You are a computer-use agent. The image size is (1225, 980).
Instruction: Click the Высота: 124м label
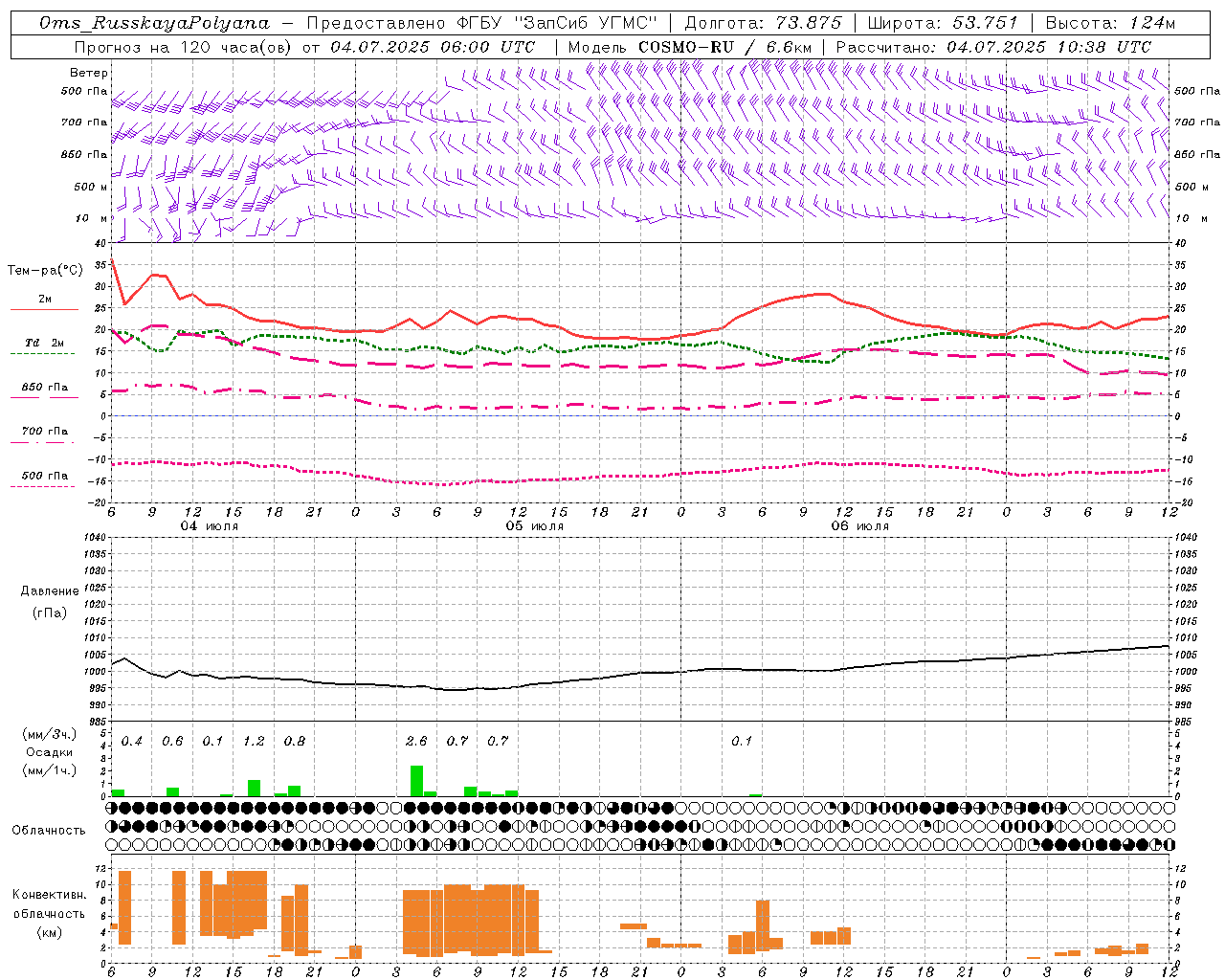pyautogui.click(x=1110, y=23)
